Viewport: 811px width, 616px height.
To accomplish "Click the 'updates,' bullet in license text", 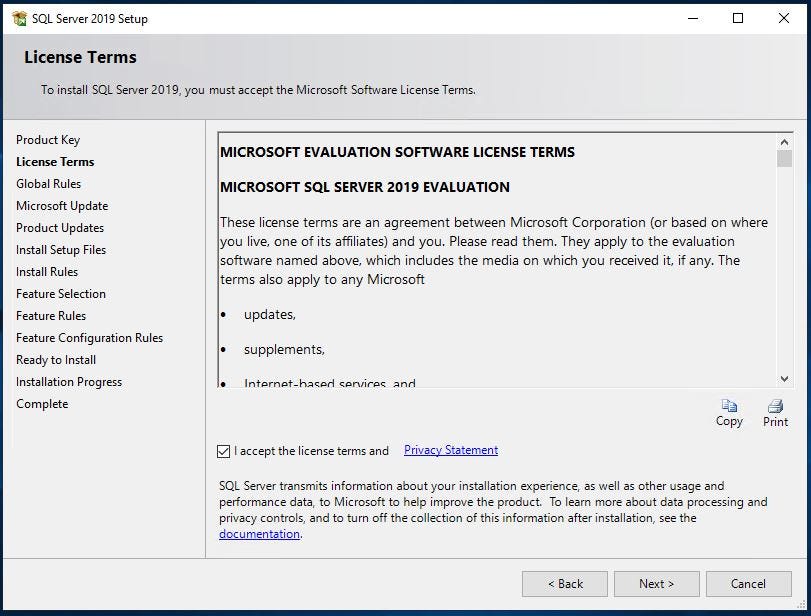I will [269, 314].
